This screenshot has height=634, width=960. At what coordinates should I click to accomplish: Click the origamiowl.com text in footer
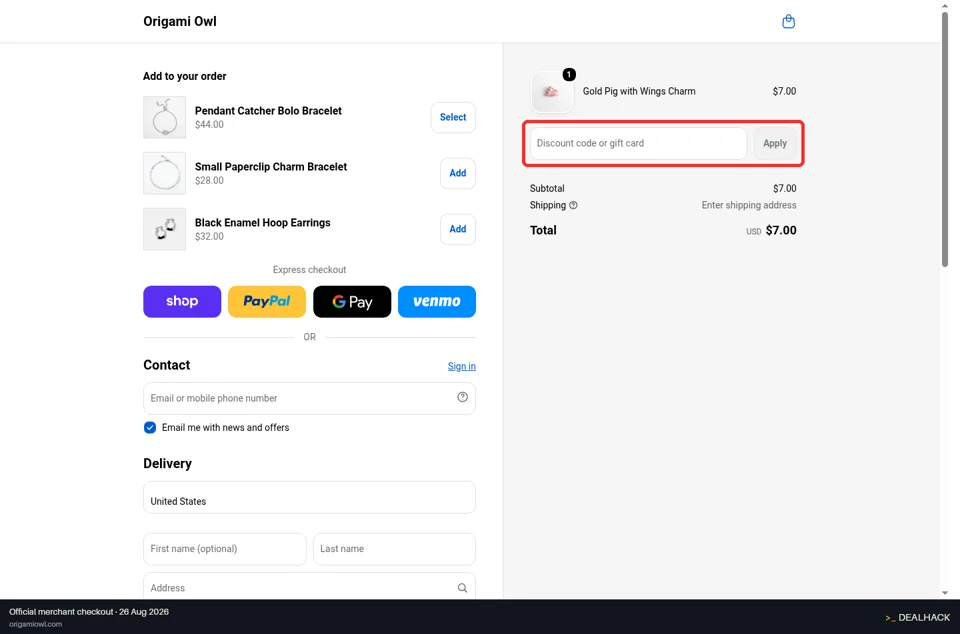36,624
